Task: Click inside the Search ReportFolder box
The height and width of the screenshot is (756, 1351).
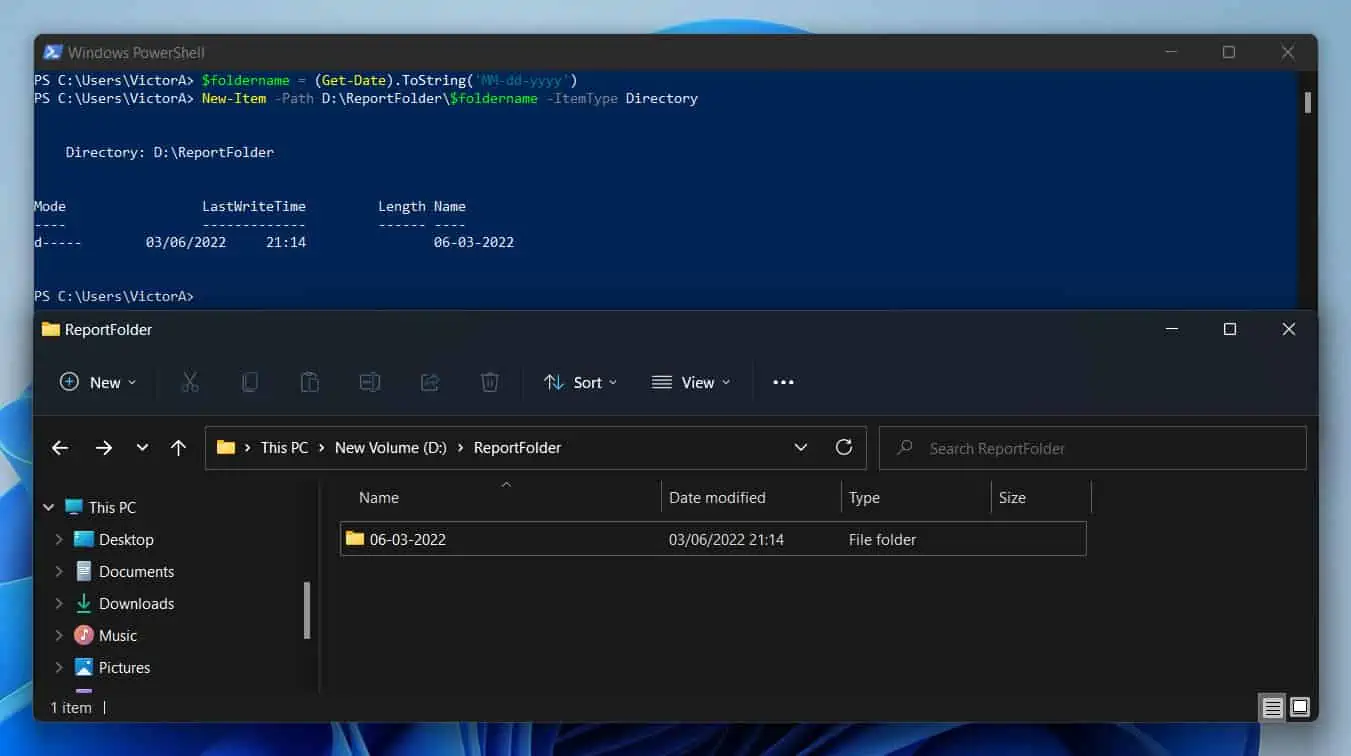Action: click(x=1093, y=448)
